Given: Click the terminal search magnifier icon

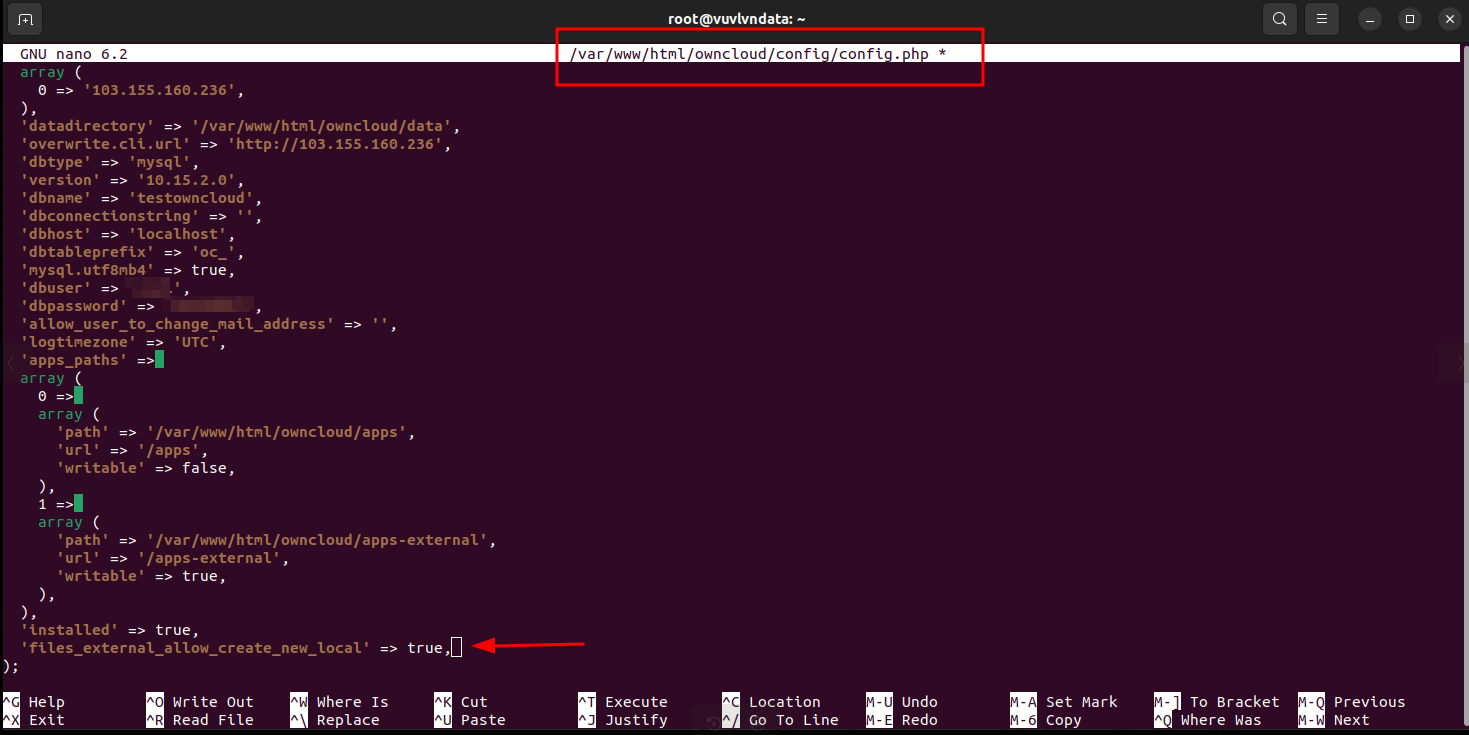Looking at the screenshot, I should click(1279, 19).
